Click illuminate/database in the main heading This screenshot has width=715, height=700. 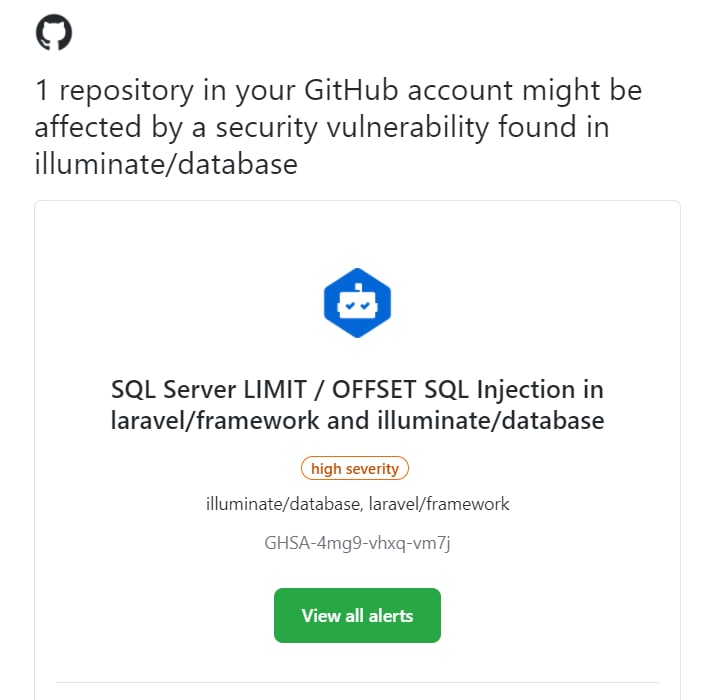click(166, 164)
